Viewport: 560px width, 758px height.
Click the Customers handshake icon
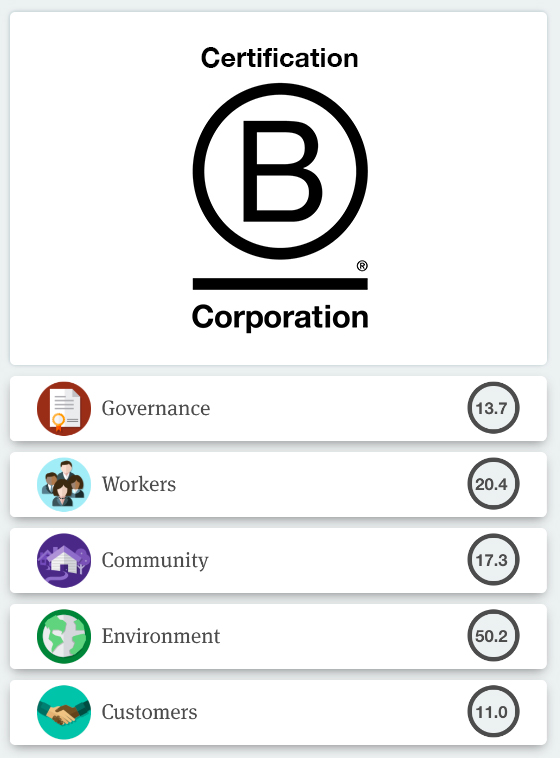[x=64, y=712]
